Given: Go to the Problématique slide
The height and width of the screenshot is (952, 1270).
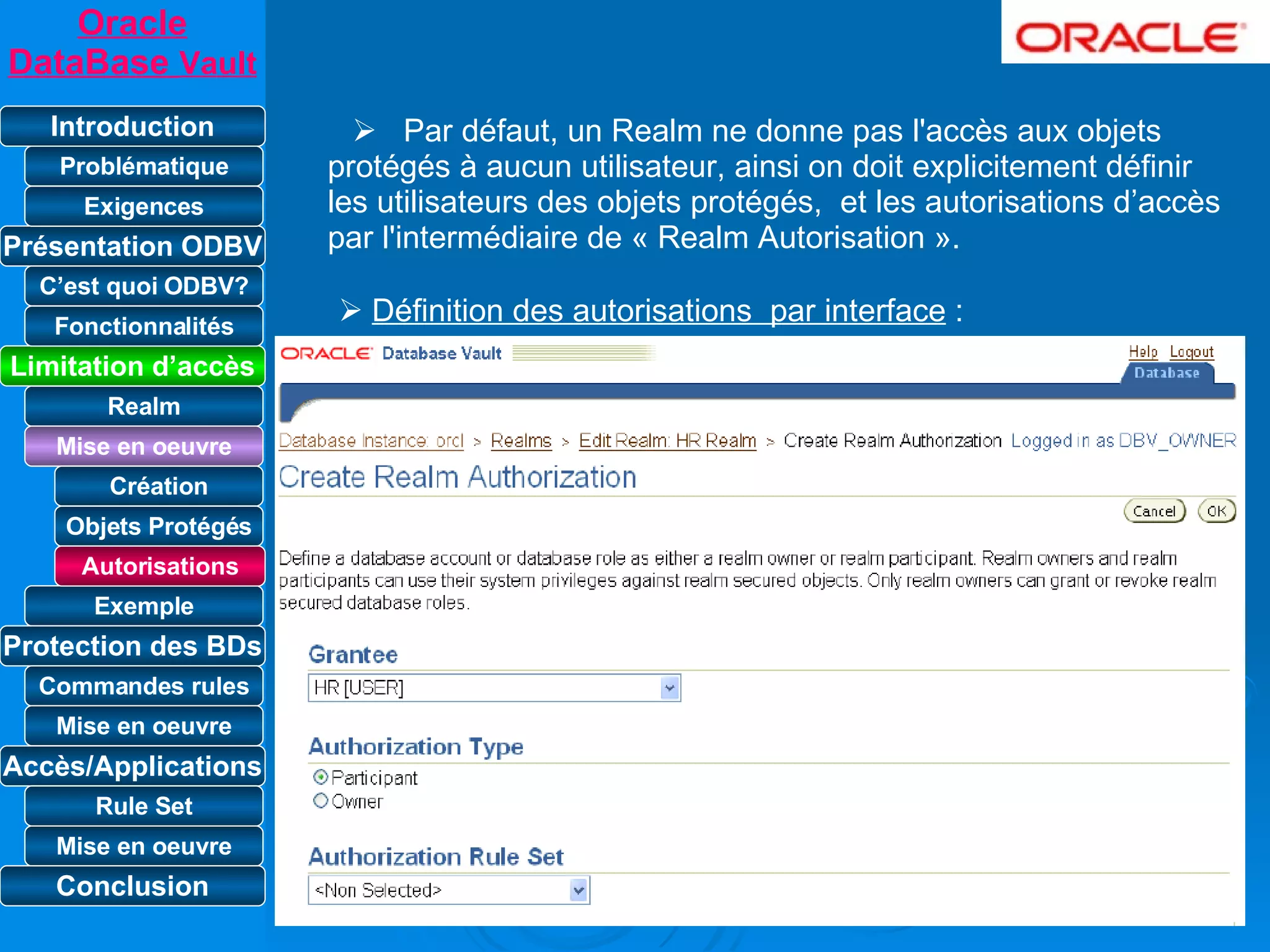Looking at the screenshot, I should (144, 166).
